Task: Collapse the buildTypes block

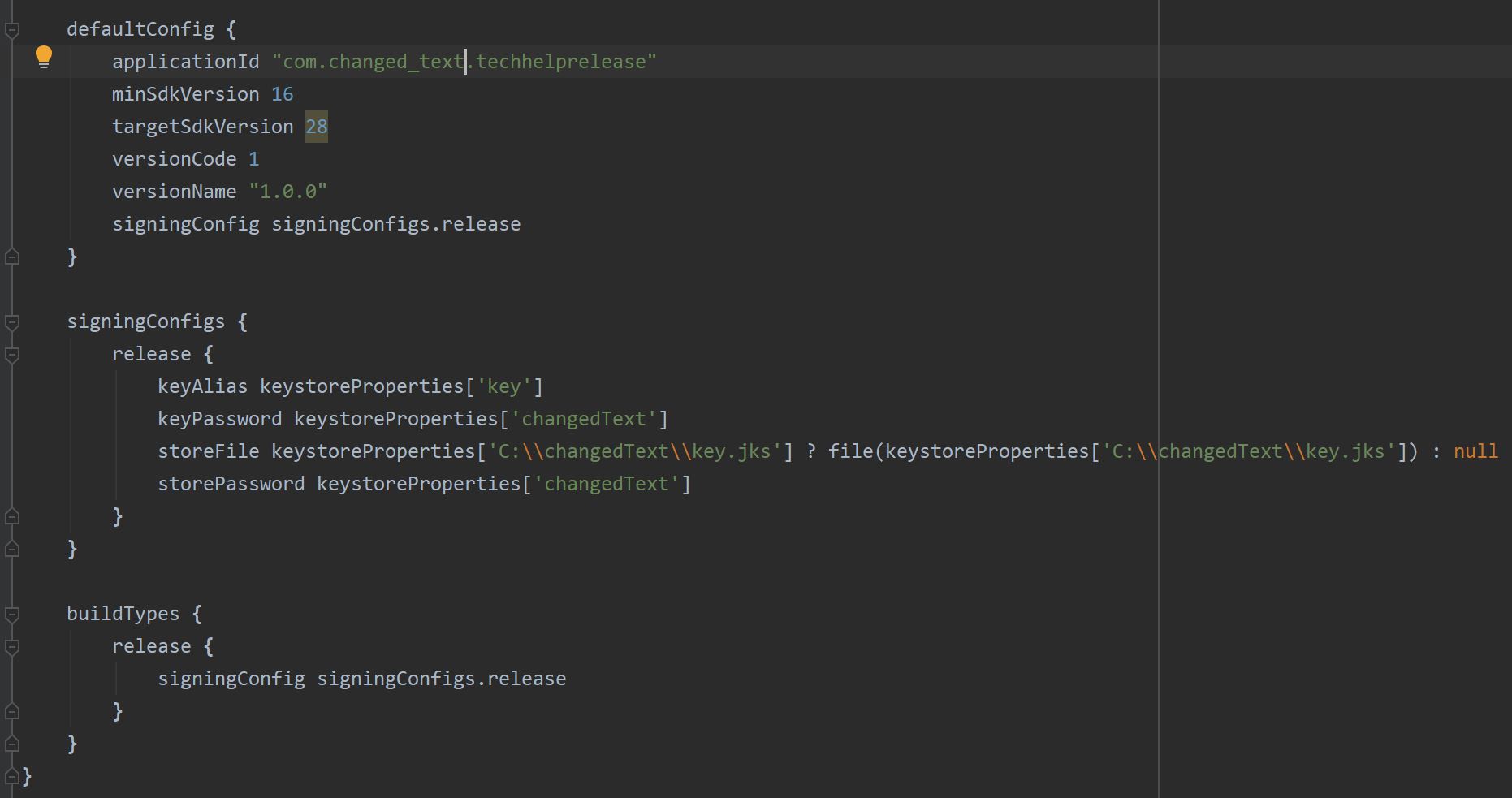Action: 11,615
